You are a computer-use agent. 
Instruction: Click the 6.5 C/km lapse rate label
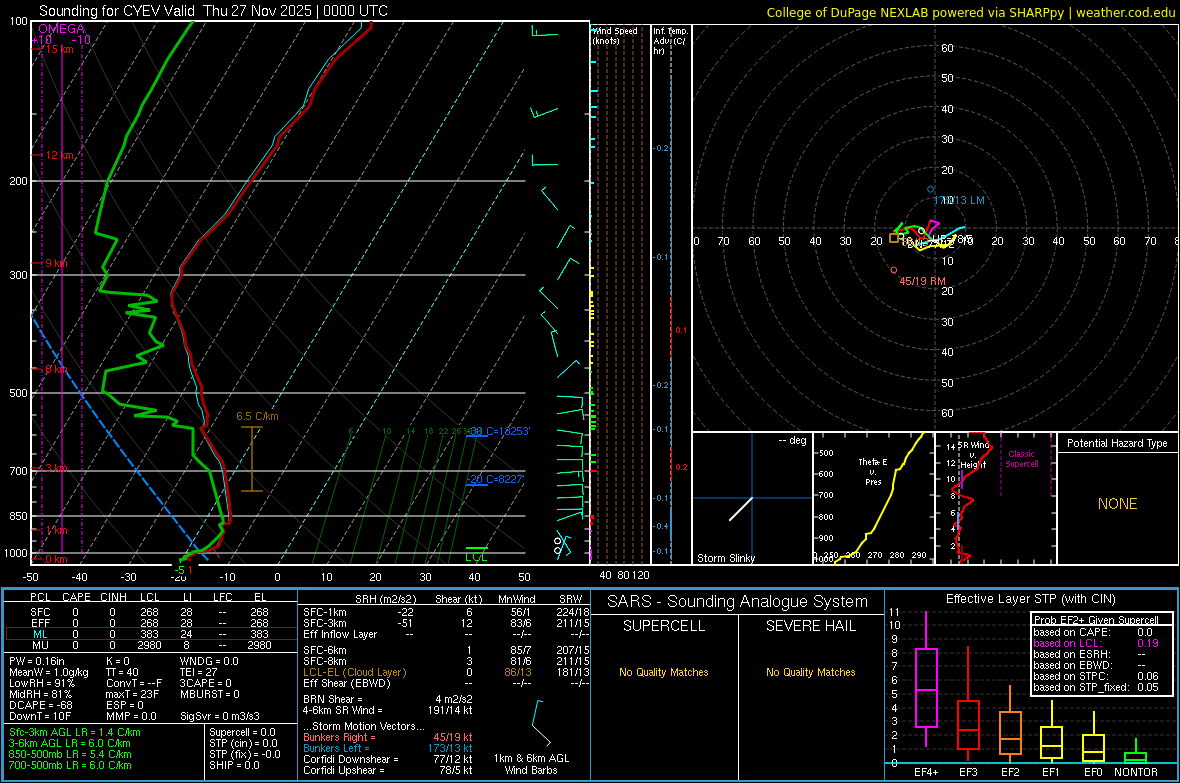(257, 416)
